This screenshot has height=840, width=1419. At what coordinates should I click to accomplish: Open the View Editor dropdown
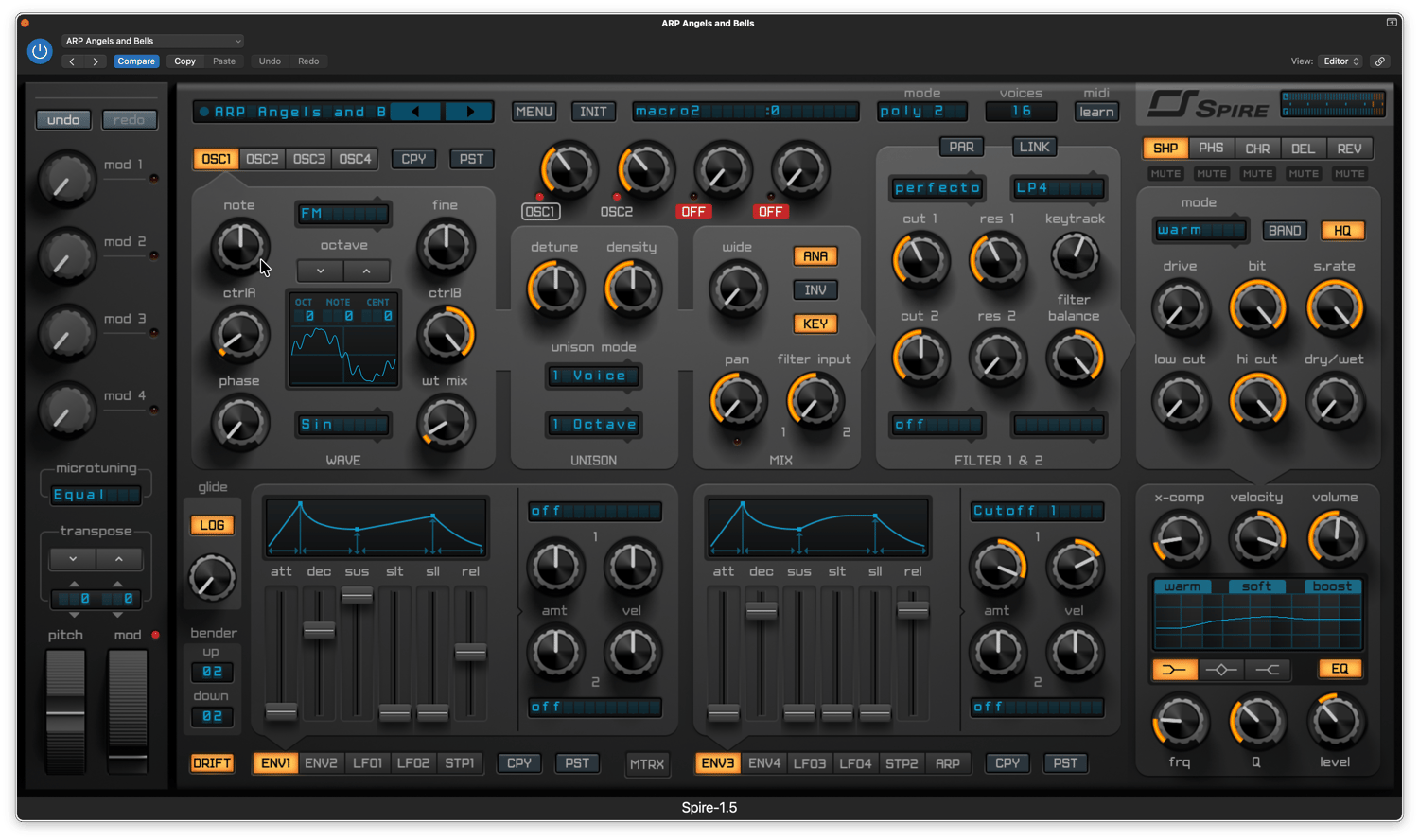tap(1341, 61)
